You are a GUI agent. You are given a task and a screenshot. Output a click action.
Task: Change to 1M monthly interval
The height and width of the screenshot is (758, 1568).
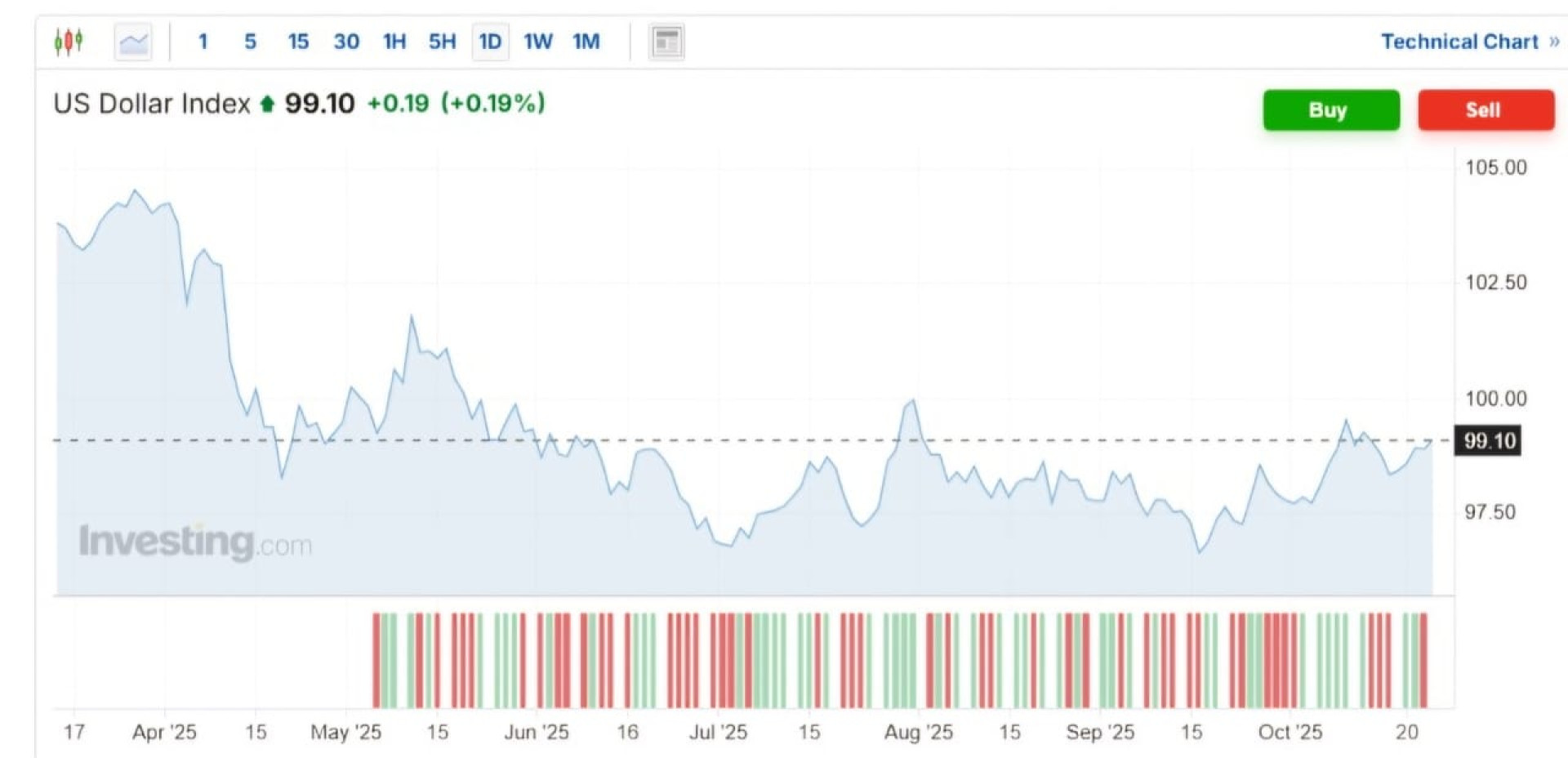click(x=586, y=42)
